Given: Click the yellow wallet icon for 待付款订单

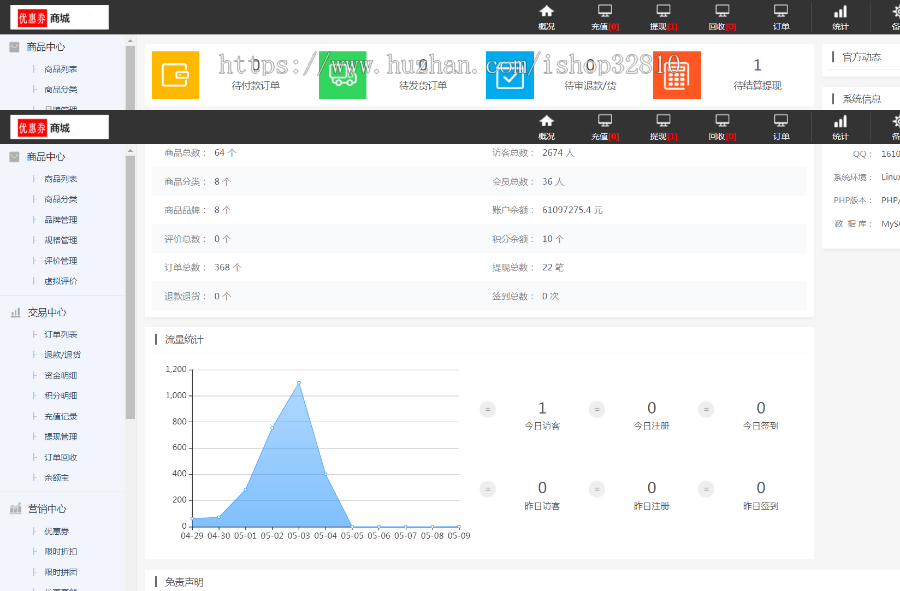Looking at the screenshot, I should [x=175, y=75].
